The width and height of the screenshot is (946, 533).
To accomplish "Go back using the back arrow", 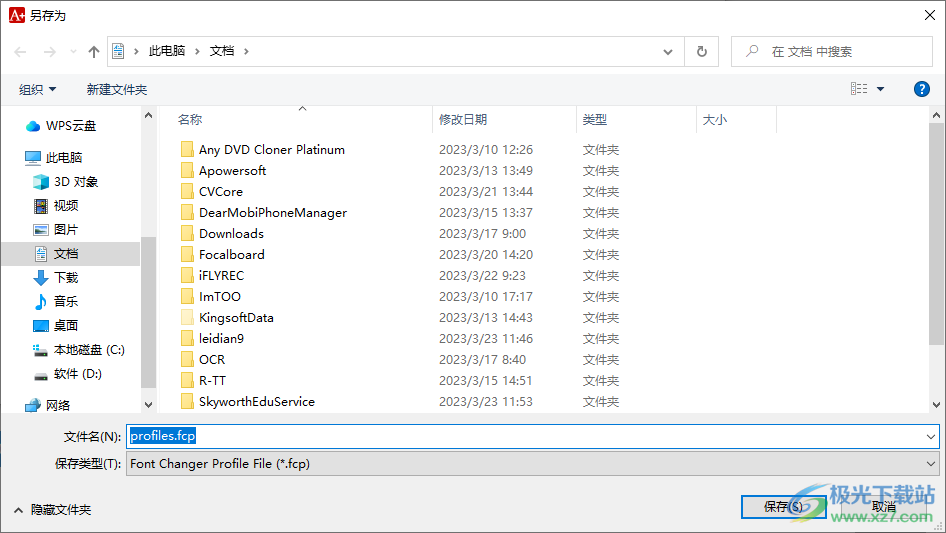I will pyautogui.click(x=21, y=52).
